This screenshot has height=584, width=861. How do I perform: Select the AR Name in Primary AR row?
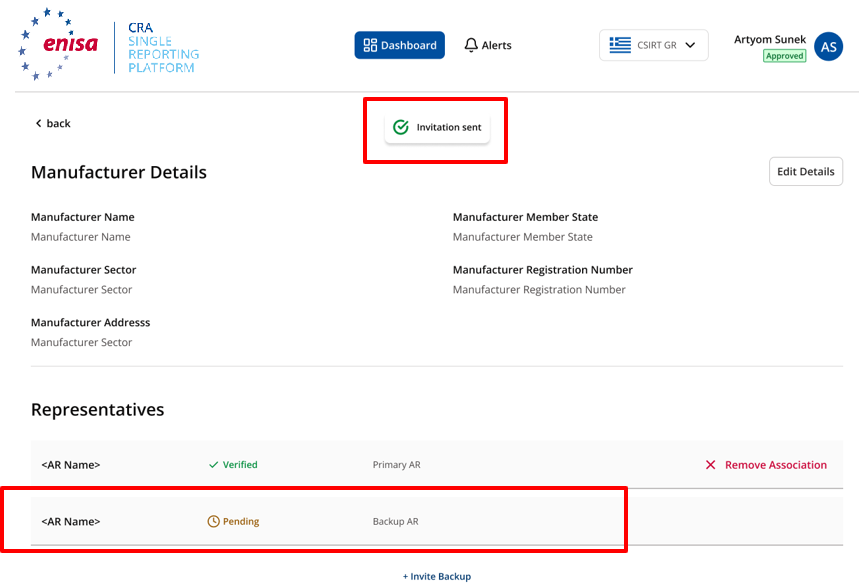point(71,465)
